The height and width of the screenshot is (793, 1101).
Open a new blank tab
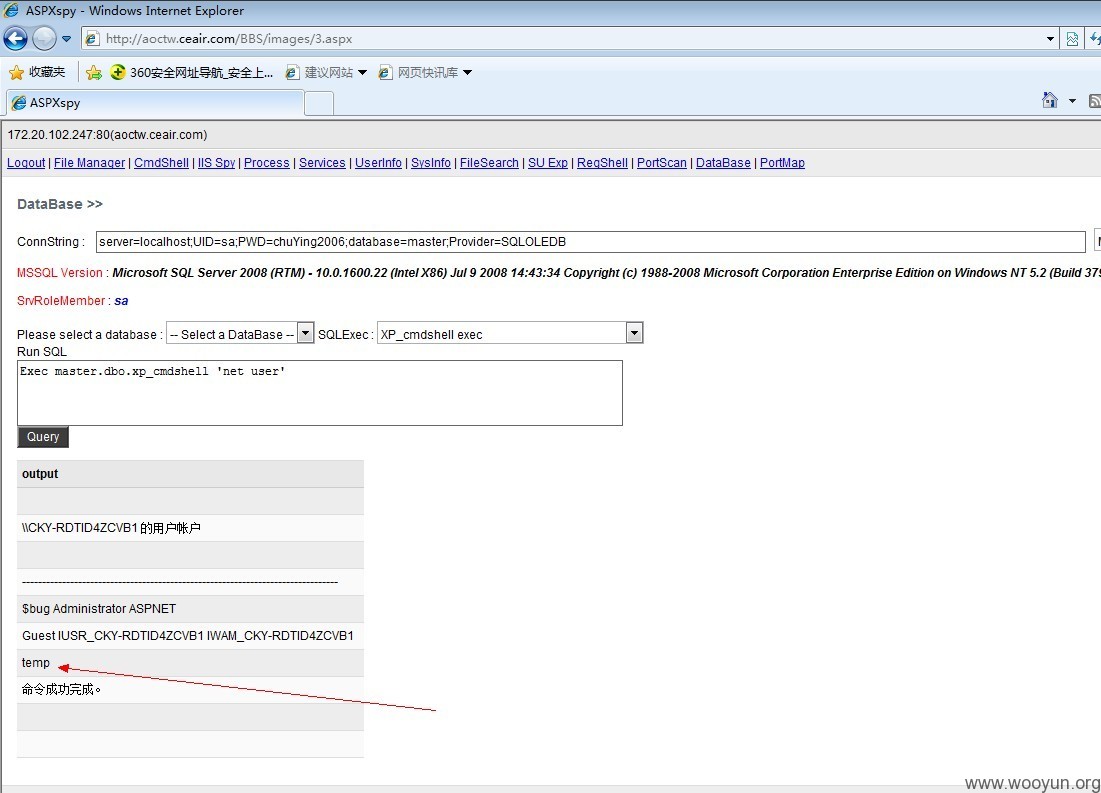pos(319,103)
